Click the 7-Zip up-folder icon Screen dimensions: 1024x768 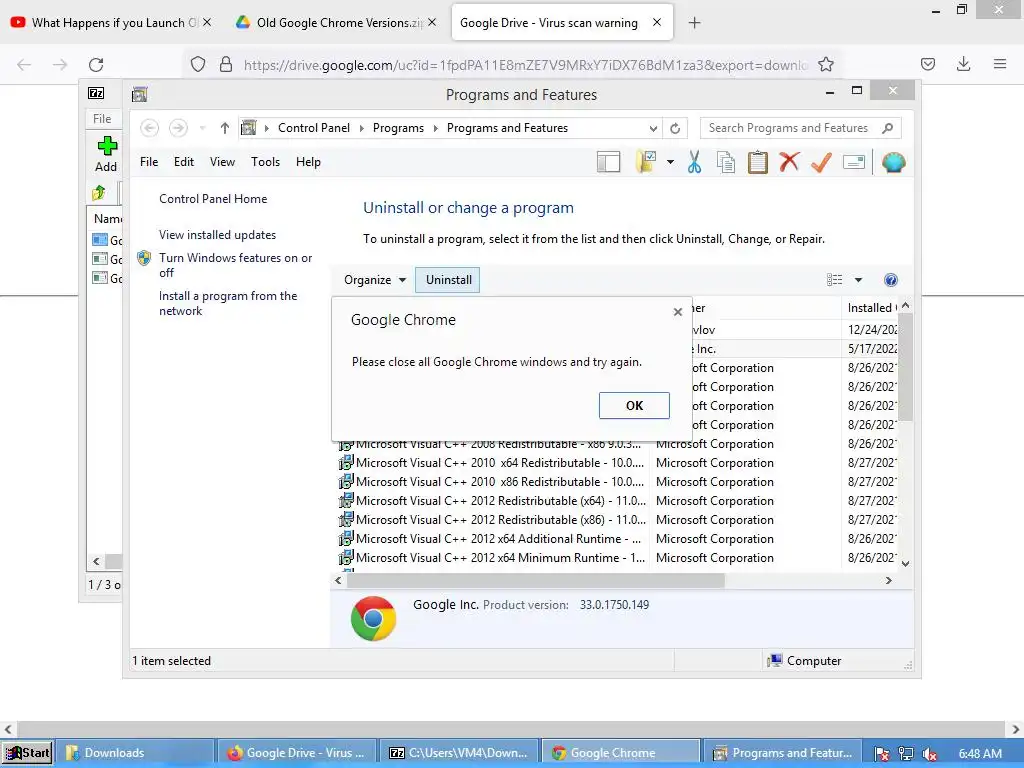point(99,193)
